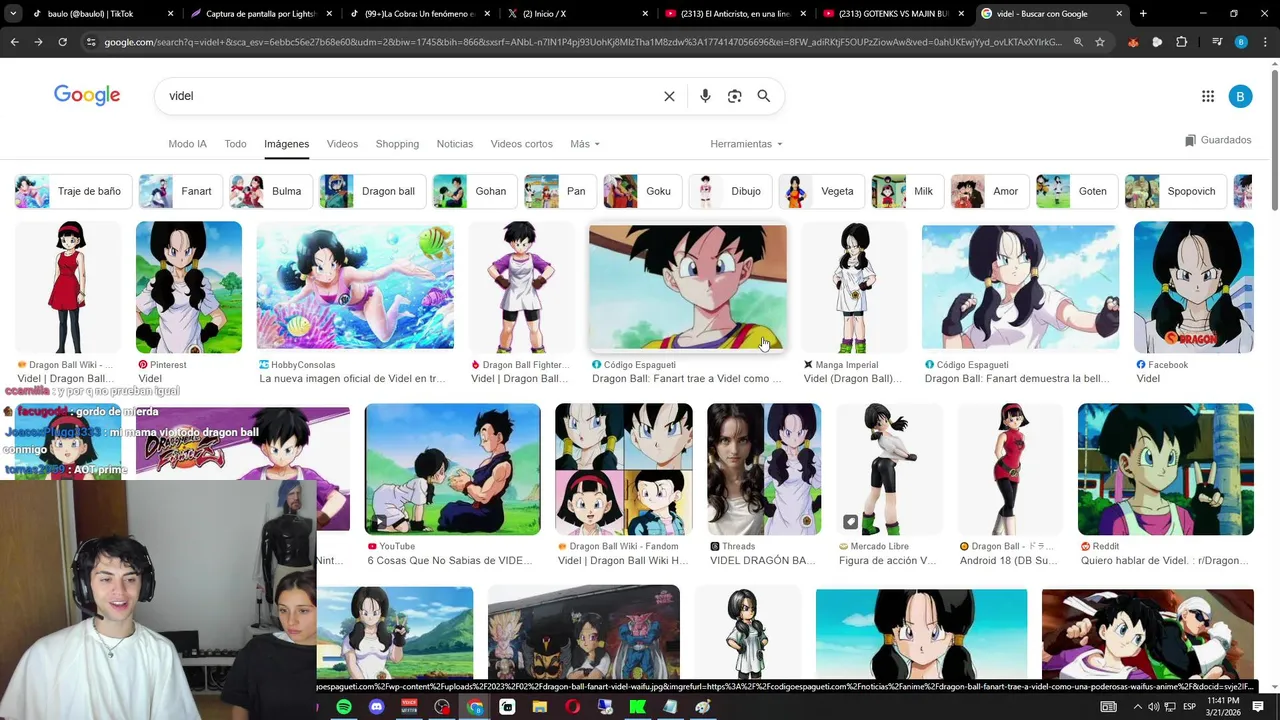
Task: Click the page vertical scrollbar
Action: pyautogui.click(x=1274, y=140)
